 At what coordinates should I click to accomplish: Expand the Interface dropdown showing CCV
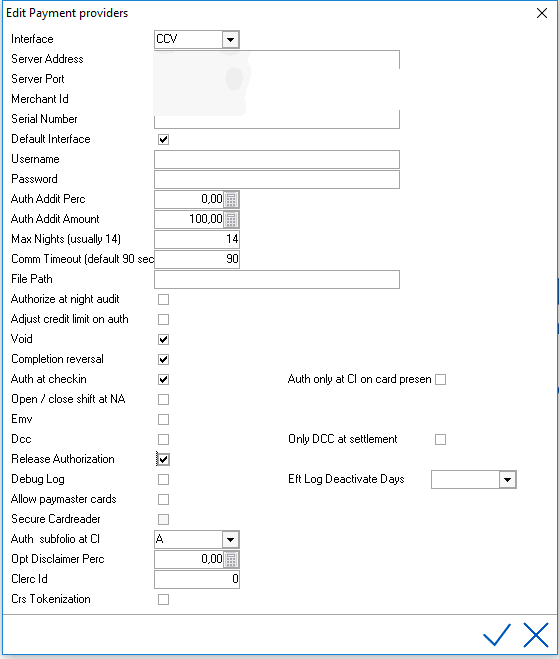point(230,40)
